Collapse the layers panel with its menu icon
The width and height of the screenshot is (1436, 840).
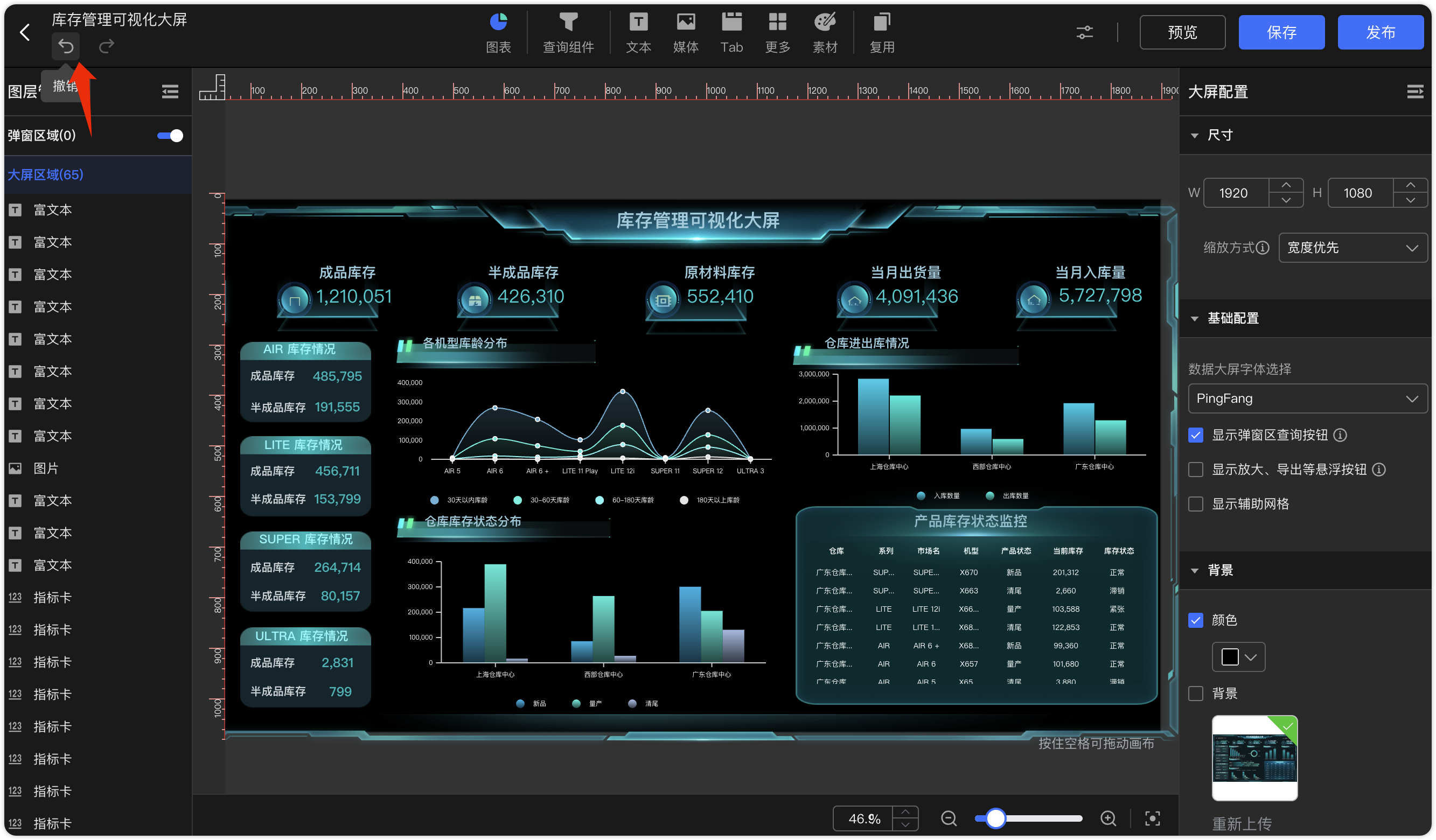[170, 91]
